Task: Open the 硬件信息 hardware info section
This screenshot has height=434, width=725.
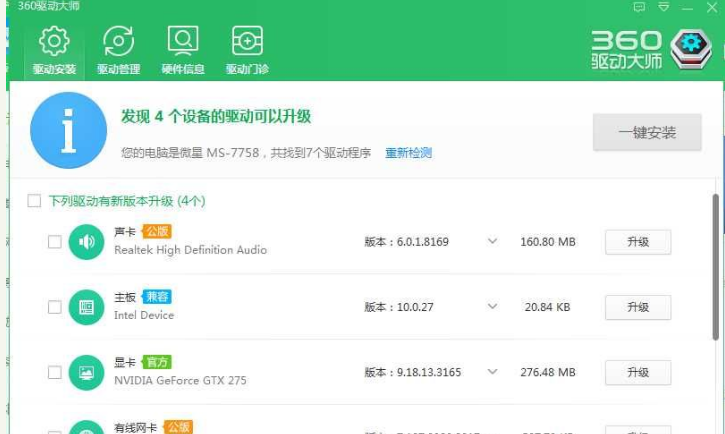Action: click(183, 50)
